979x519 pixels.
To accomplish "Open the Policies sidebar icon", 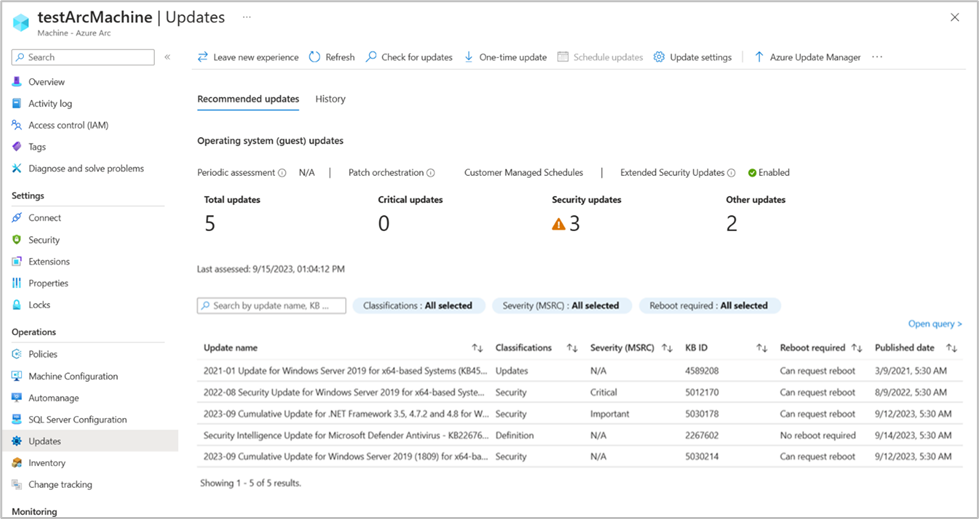I will coord(17,354).
